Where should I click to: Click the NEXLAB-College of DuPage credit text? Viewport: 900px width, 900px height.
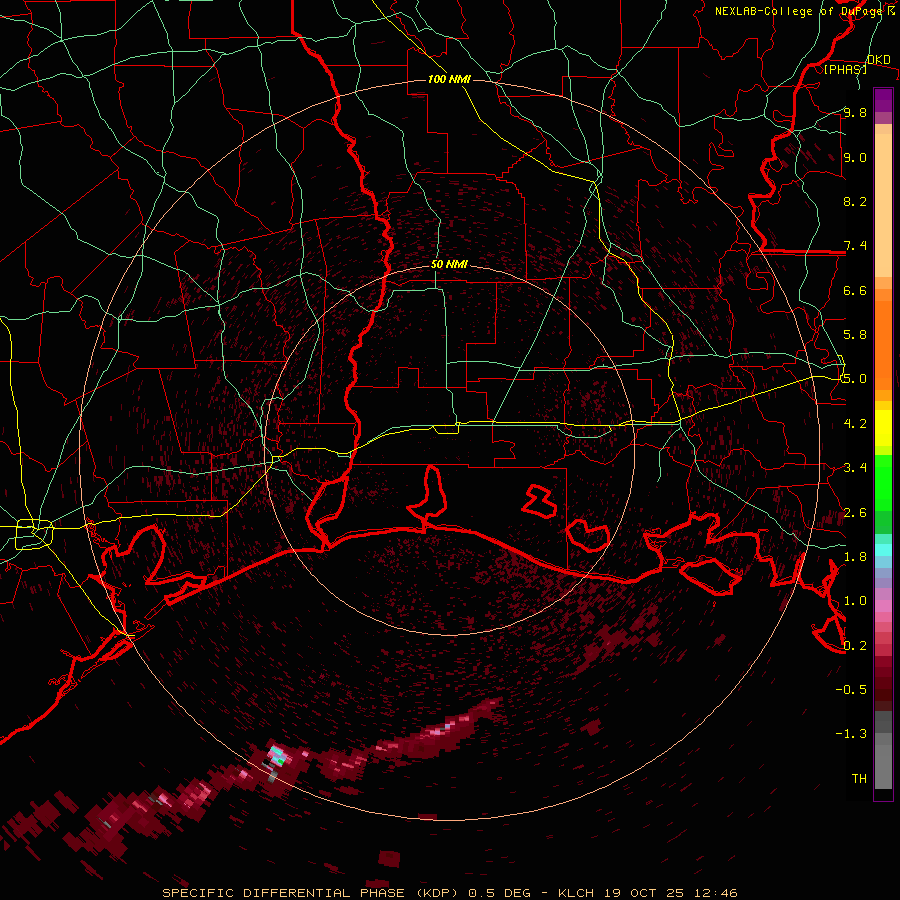coord(801,11)
